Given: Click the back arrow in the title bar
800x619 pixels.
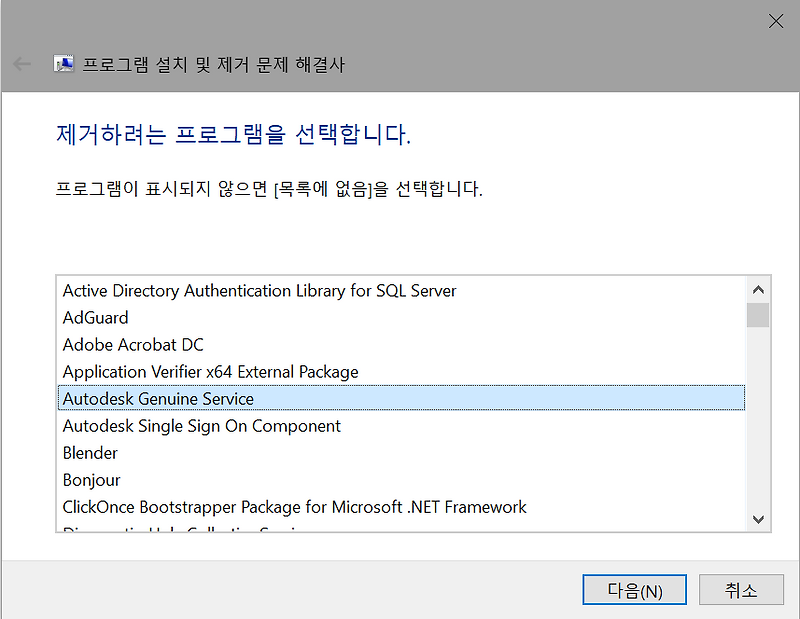Looking at the screenshot, I should pyautogui.click(x=22, y=64).
